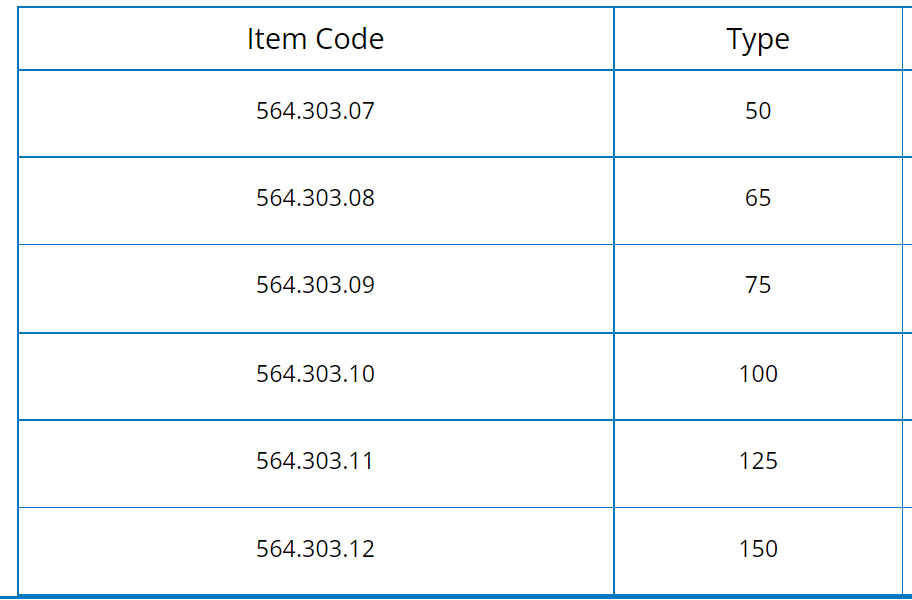Image resolution: width=912 pixels, height=600 pixels.
Task: Select item code 564.303.07
Action: pyautogui.click(x=315, y=111)
